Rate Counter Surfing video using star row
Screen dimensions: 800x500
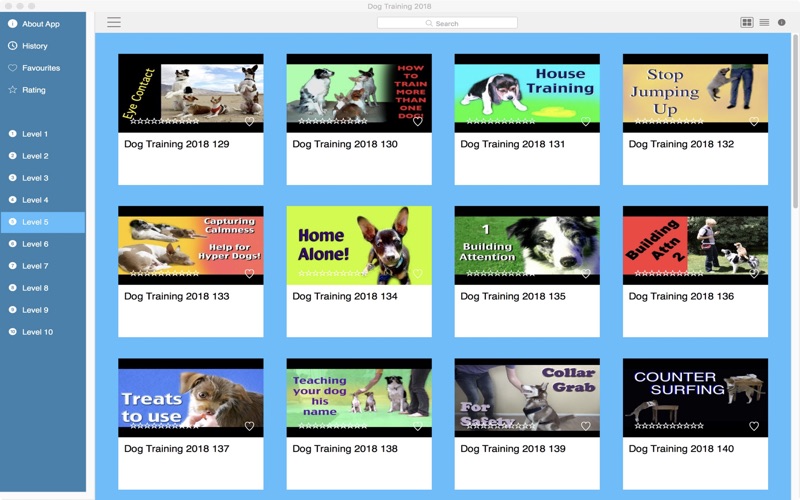click(x=669, y=426)
